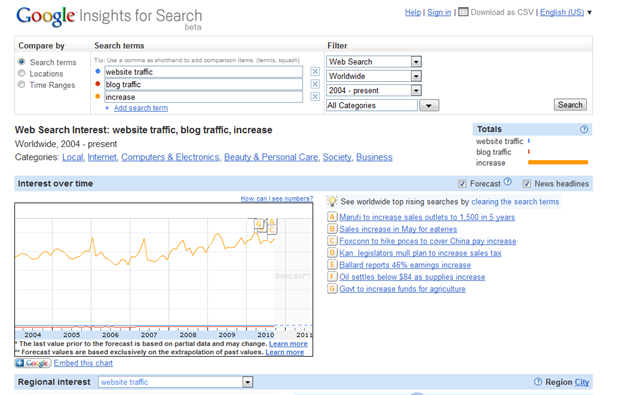Click the Add search term link

tap(141, 108)
